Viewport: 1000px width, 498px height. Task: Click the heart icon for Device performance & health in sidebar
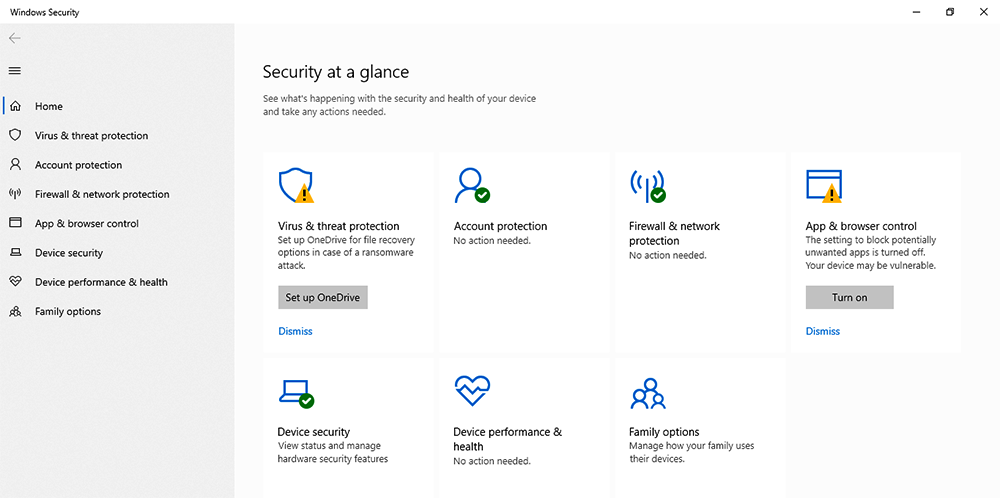(x=15, y=282)
